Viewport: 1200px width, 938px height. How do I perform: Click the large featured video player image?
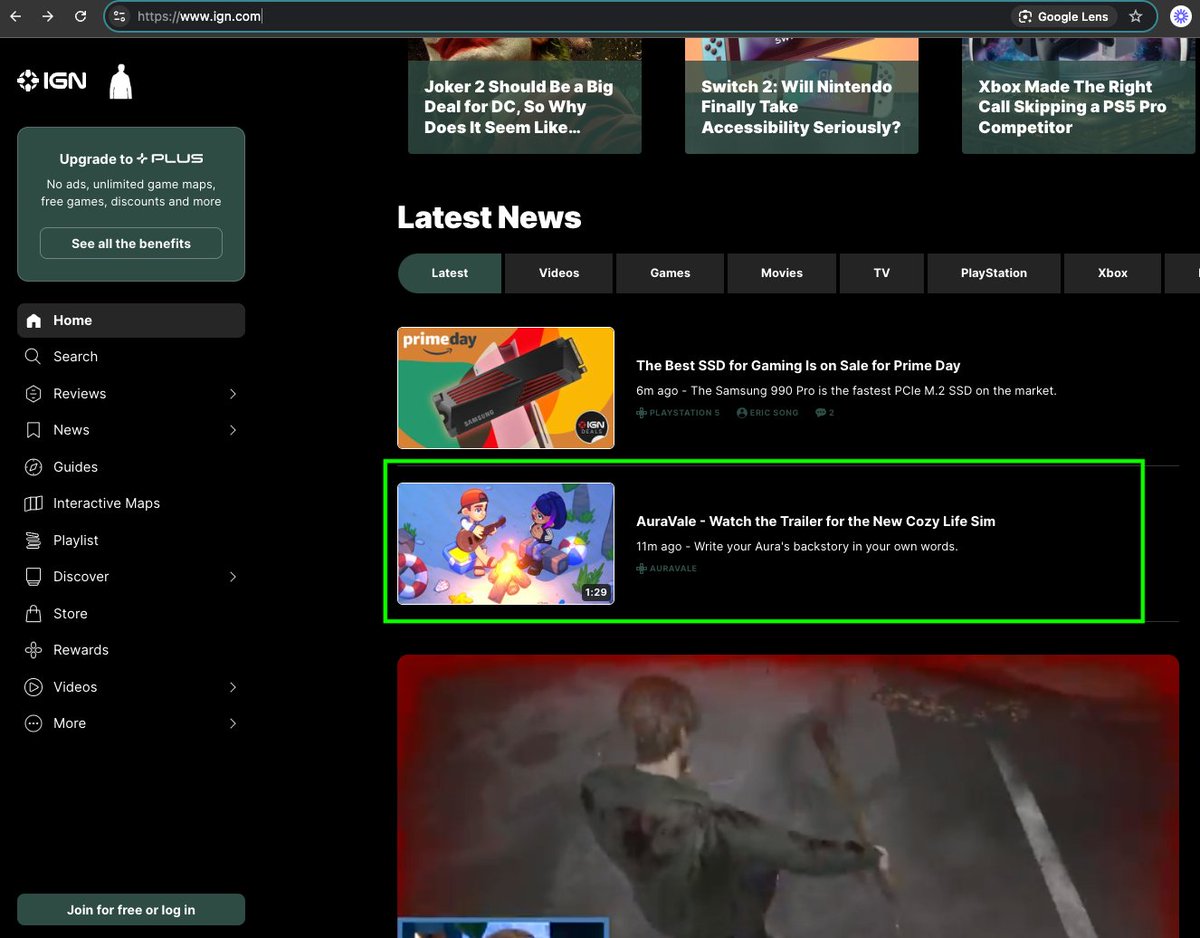pyautogui.click(x=788, y=796)
